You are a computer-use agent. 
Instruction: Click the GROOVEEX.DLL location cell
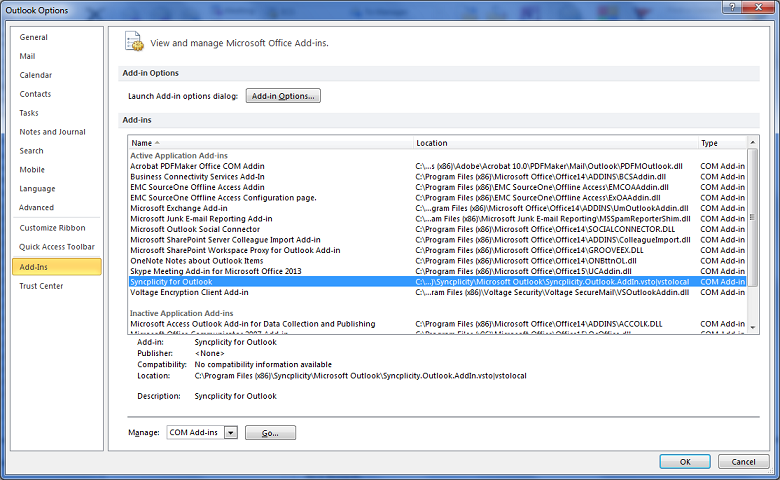point(529,250)
